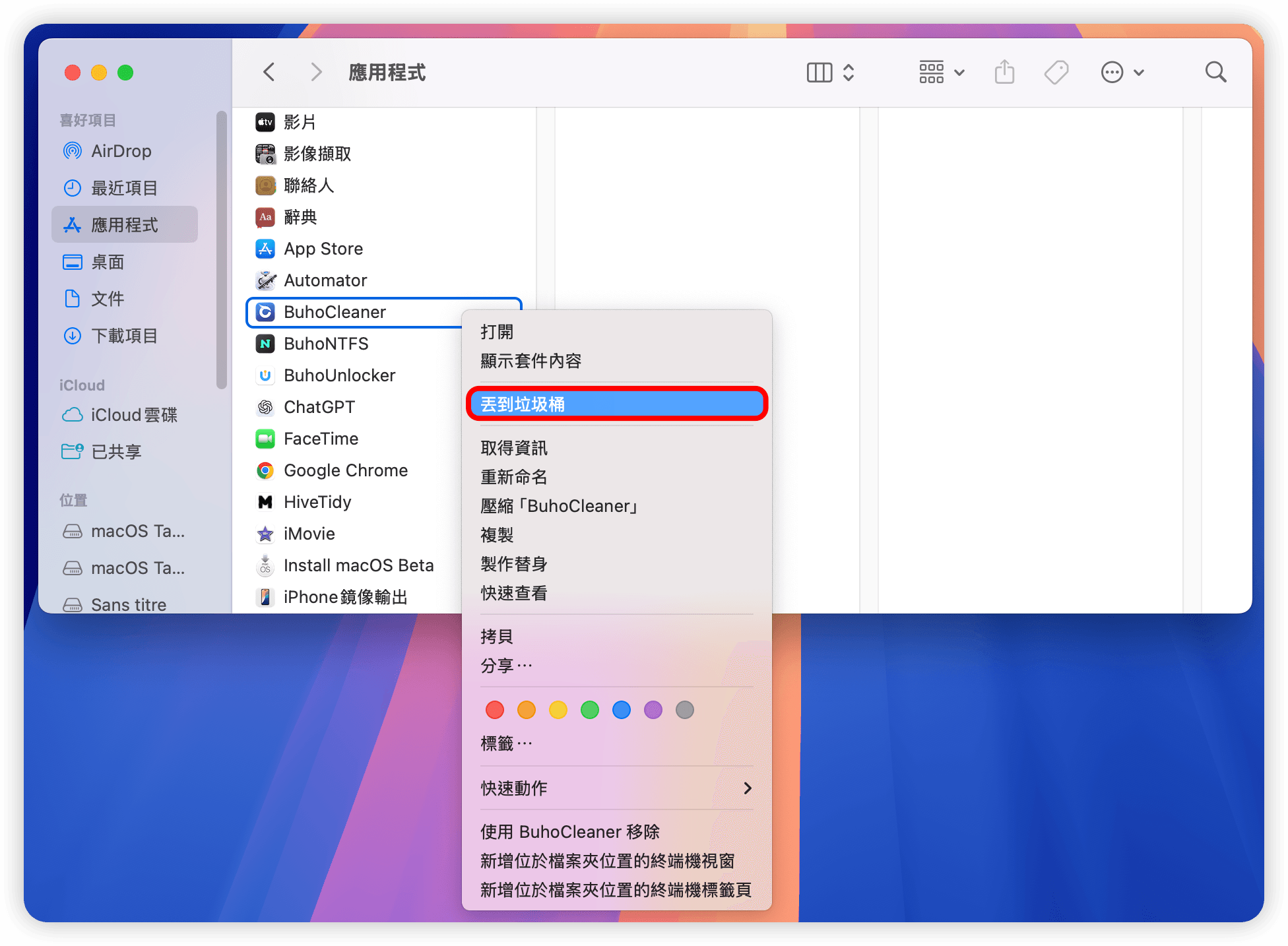This screenshot has width=1288, height=946.
Task: Choose 打開 in the context menu
Action: [x=617, y=332]
